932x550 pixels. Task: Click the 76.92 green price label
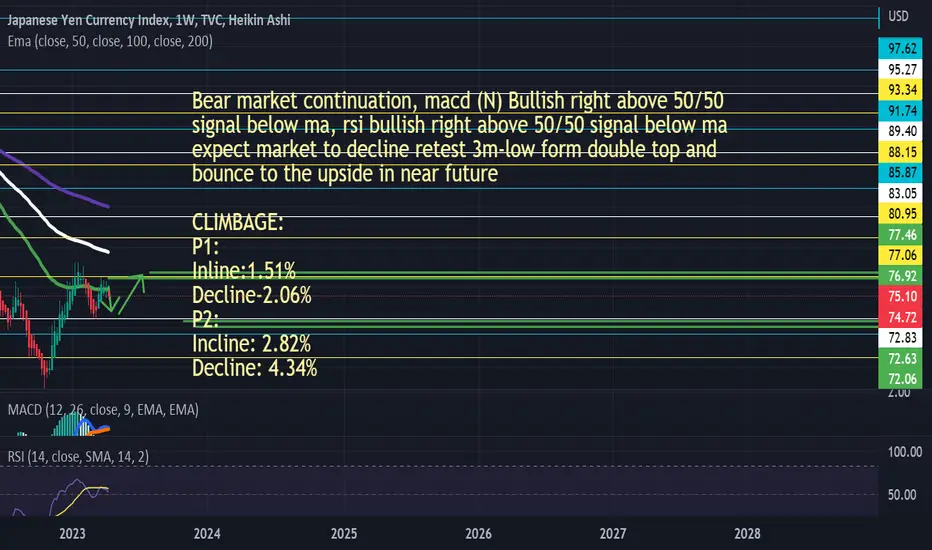point(901,276)
